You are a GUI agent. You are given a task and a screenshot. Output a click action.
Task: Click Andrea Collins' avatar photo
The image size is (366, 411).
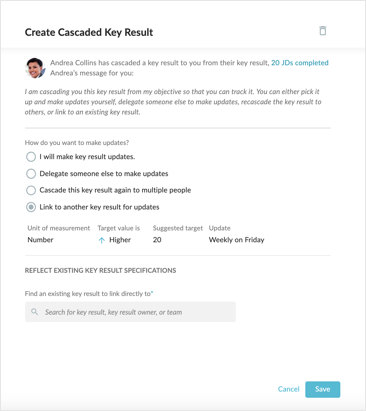point(35,68)
